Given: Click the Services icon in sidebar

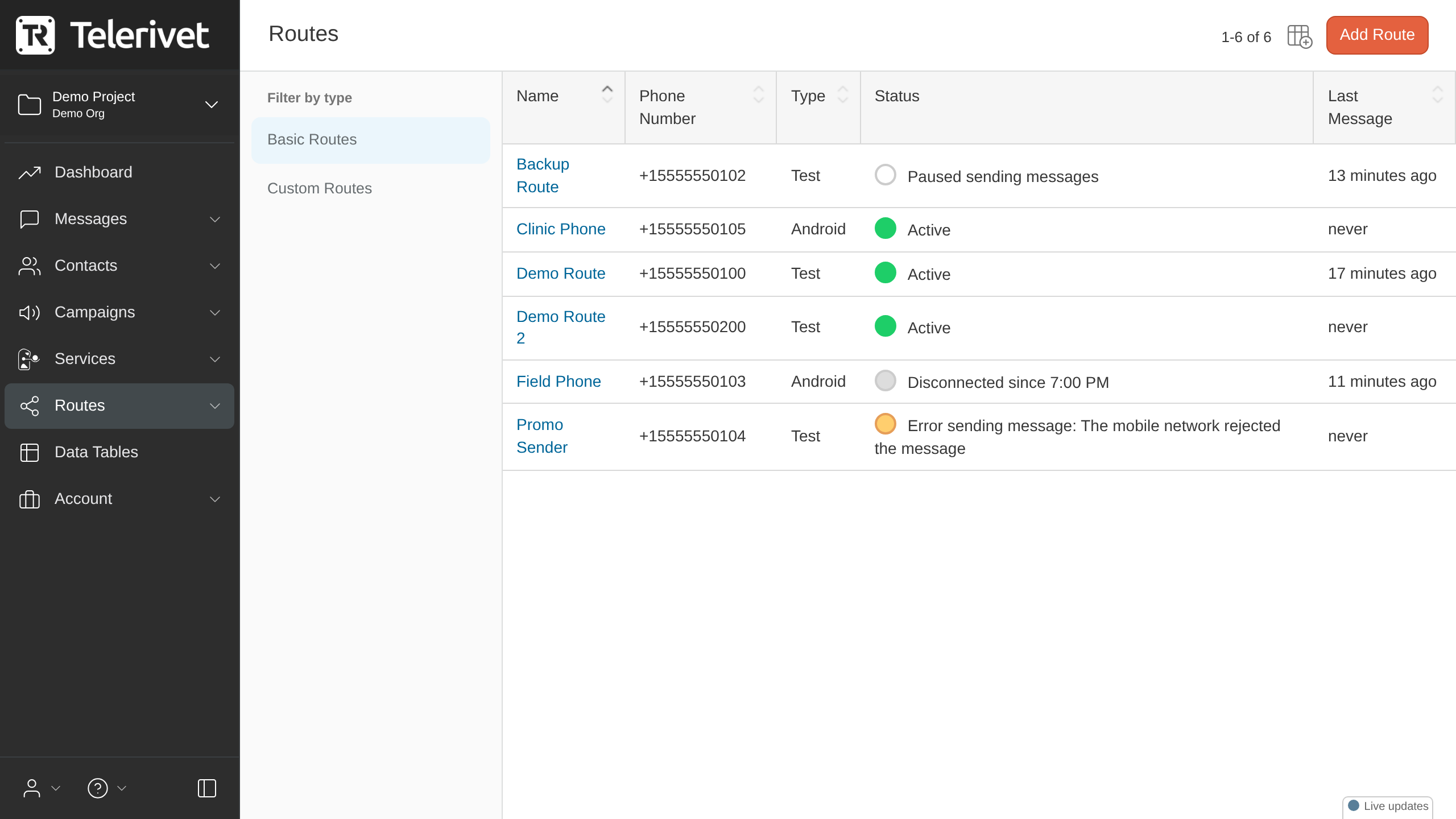Looking at the screenshot, I should click(x=28, y=359).
